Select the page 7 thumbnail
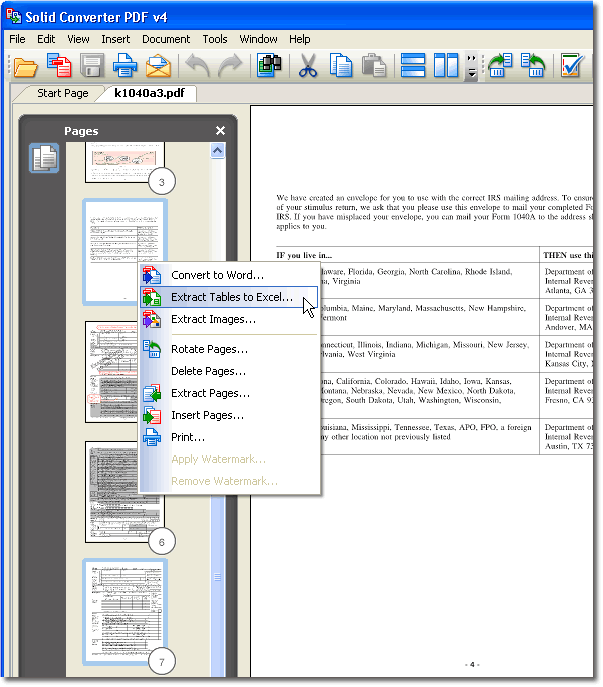This screenshot has width=603, height=687. pos(125,608)
